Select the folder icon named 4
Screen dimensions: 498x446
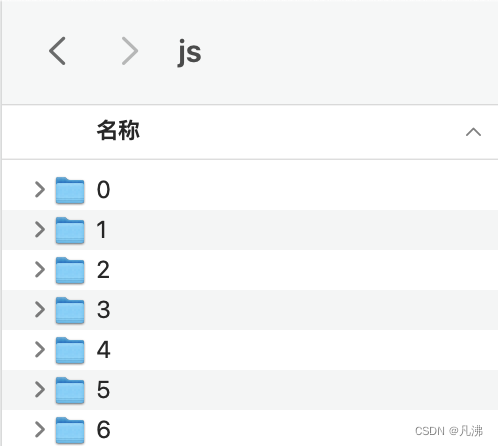click(70, 350)
